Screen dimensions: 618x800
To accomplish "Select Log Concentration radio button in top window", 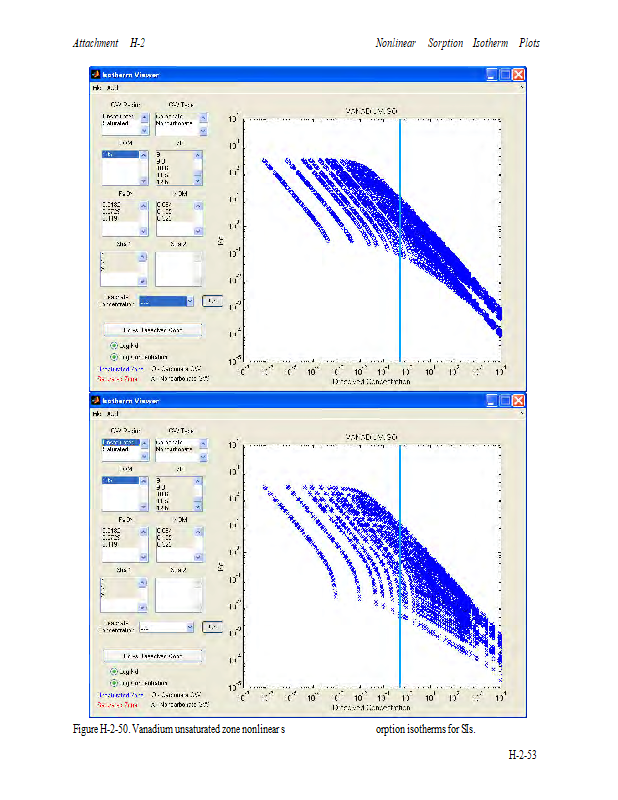I will click(x=114, y=356).
